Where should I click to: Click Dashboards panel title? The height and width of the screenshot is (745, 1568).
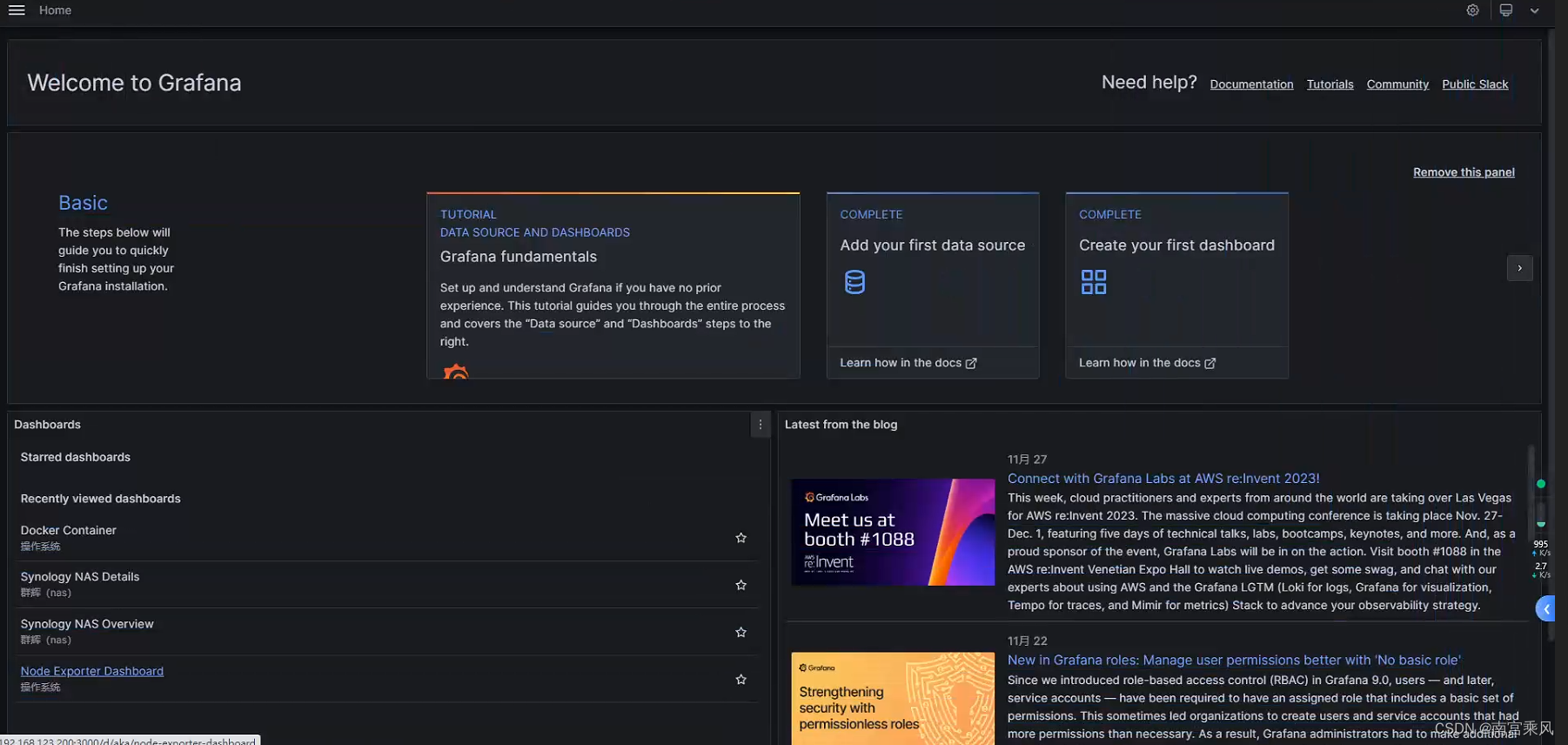click(47, 425)
